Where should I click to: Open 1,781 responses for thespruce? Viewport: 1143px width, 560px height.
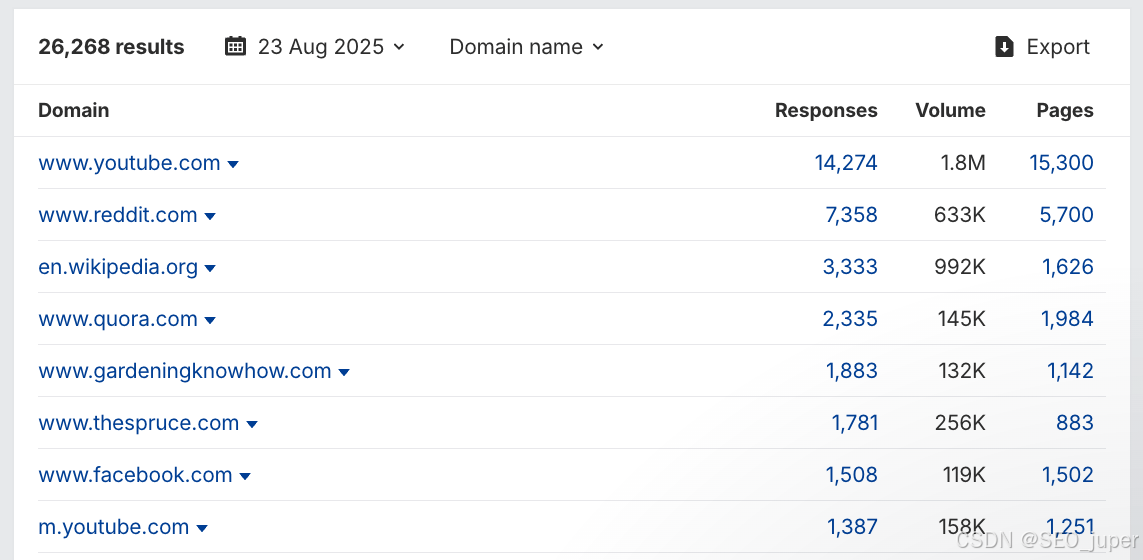point(854,423)
